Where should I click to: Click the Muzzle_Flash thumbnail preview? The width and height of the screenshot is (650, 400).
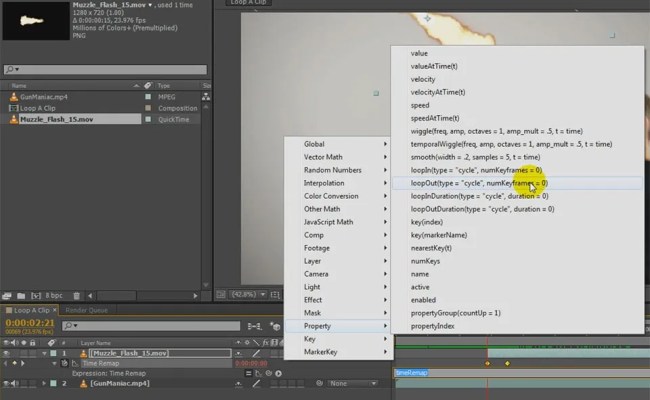pos(36,21)
